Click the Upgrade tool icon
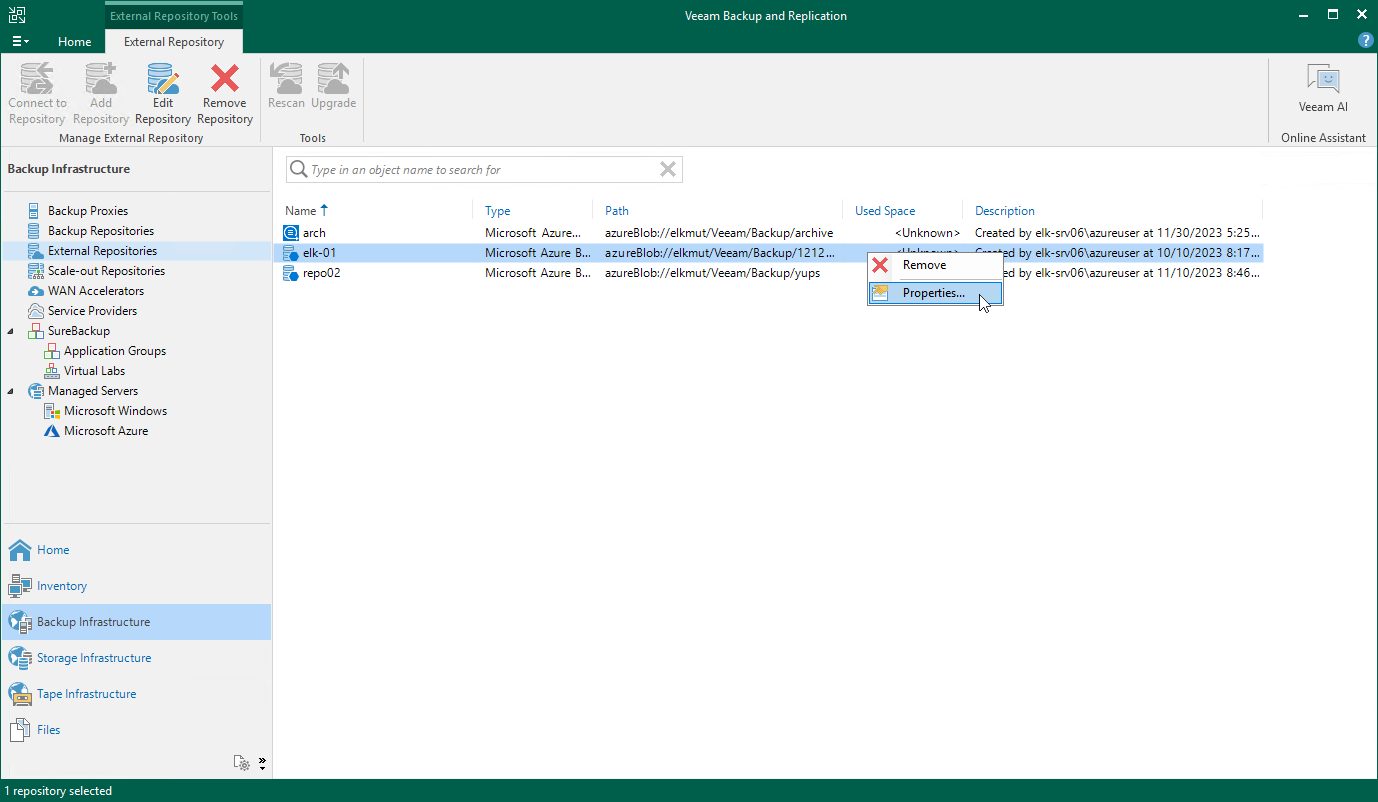The image size is (1378, 802). [x=333, y=78]
